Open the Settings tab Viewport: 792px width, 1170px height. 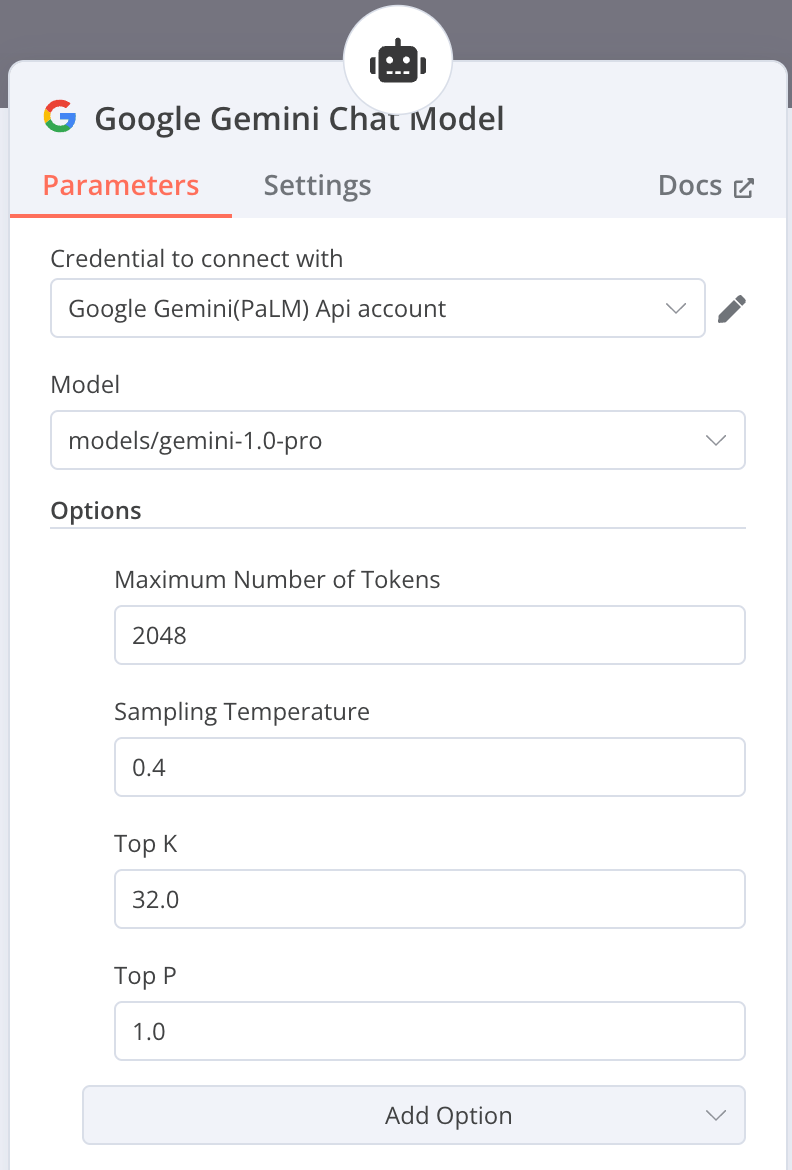(x=317, y=186)
